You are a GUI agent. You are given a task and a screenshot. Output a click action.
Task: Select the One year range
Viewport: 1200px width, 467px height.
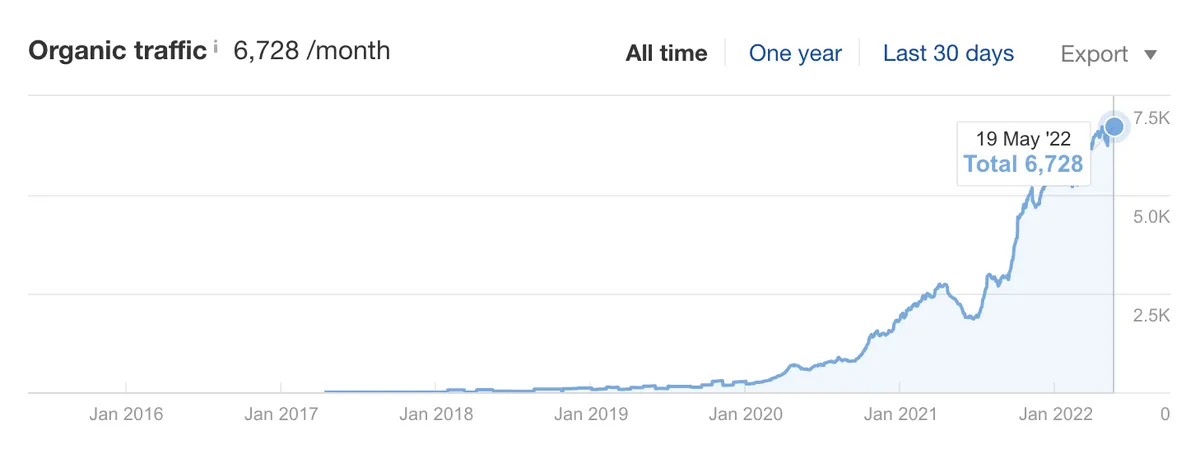(x=795, y=54)
